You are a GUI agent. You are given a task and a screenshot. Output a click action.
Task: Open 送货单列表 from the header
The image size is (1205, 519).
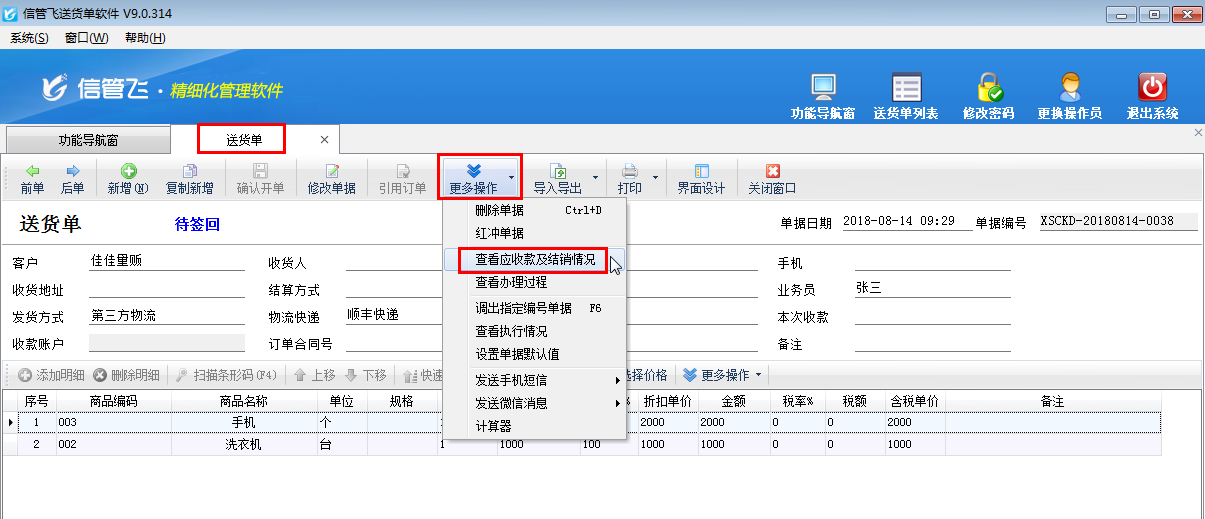(906, 89)
